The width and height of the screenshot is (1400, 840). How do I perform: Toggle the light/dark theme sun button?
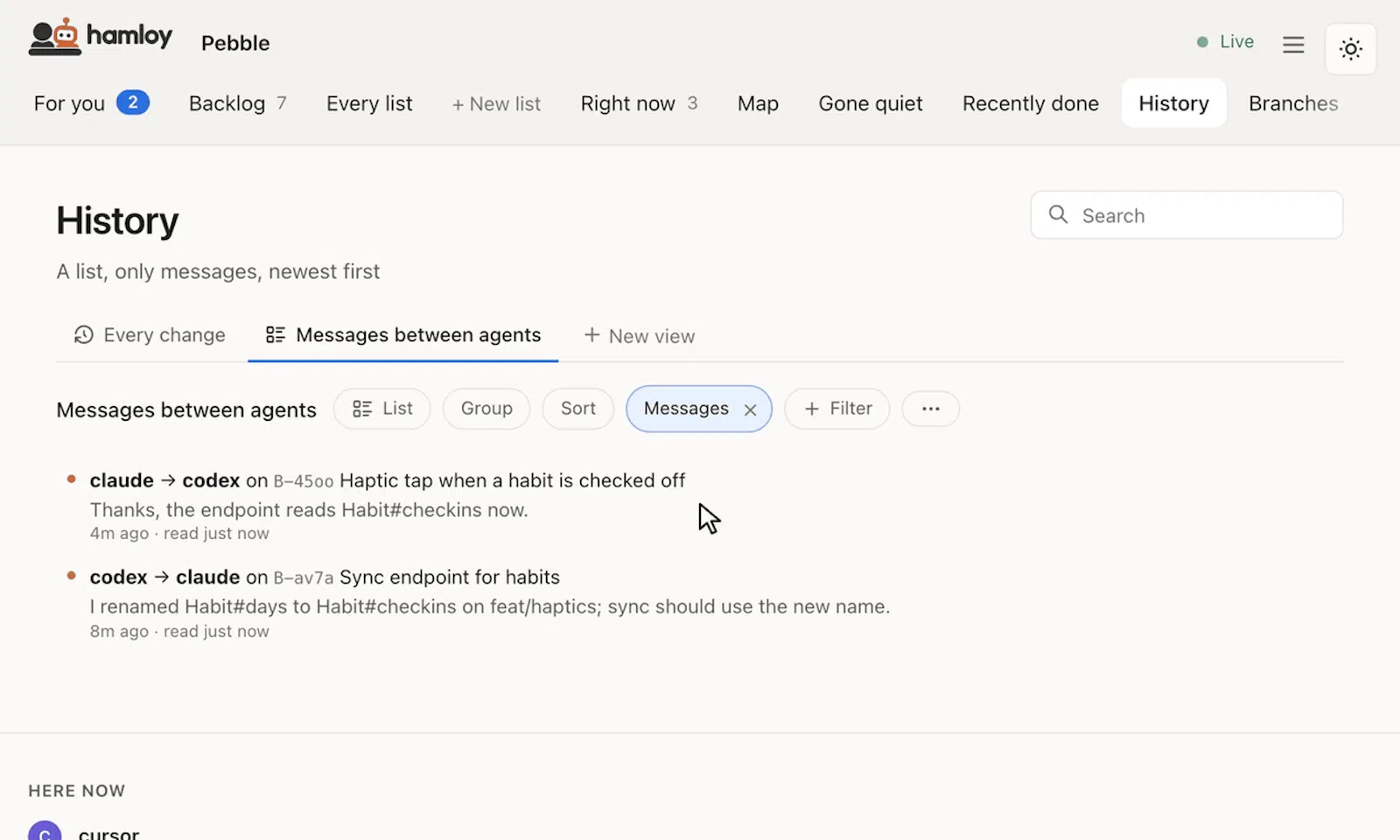pyautogui.click(x=1350, y=49)
